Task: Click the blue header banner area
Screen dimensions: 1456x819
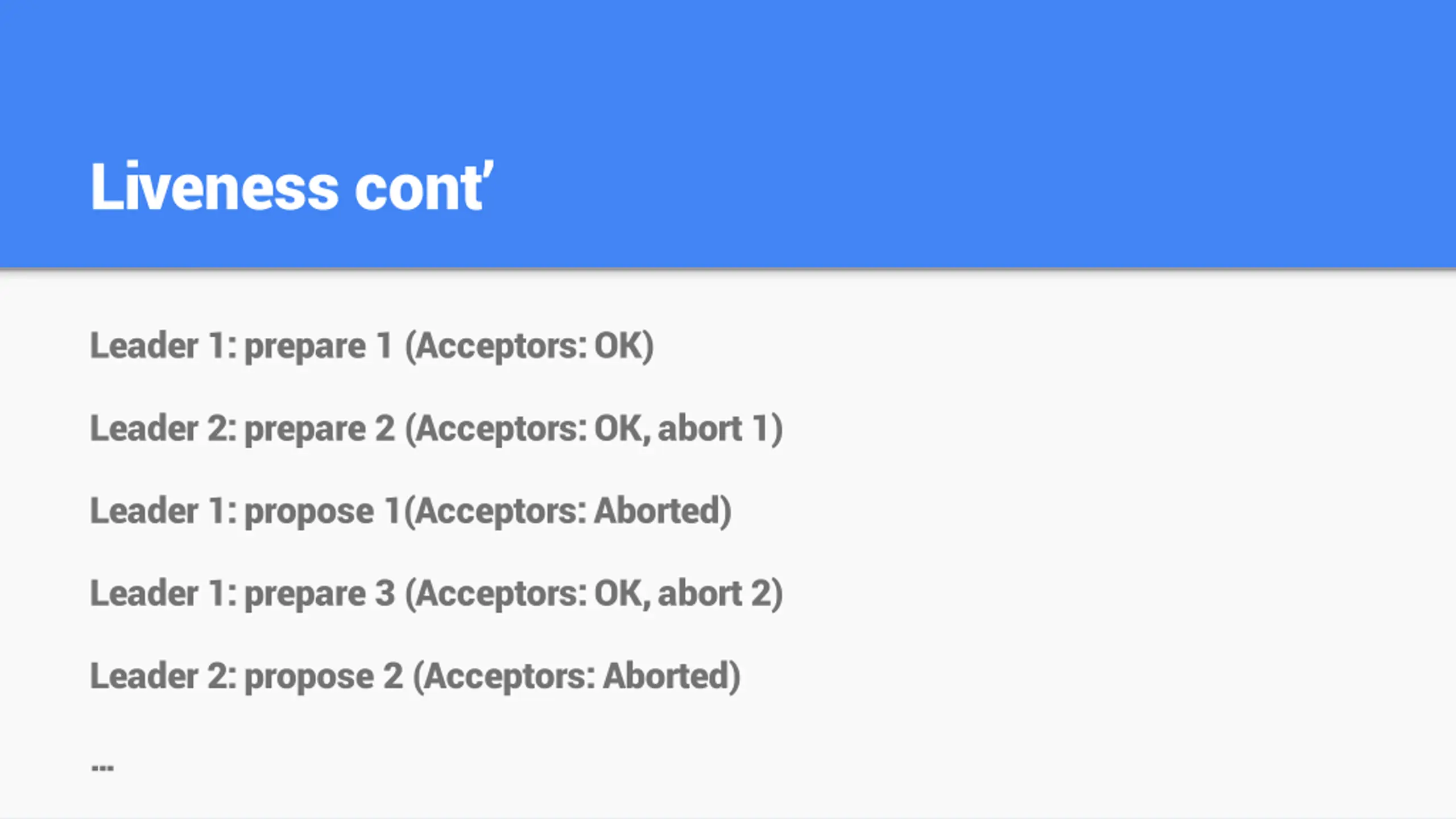Action: pos(728,134)
